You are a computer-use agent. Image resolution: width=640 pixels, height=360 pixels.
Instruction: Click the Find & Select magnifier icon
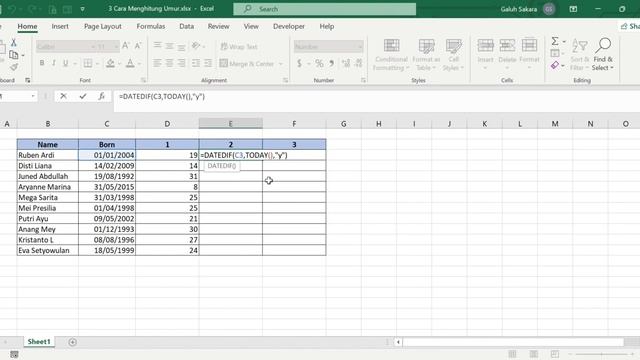pyautogui.click(x=603, y=46)
